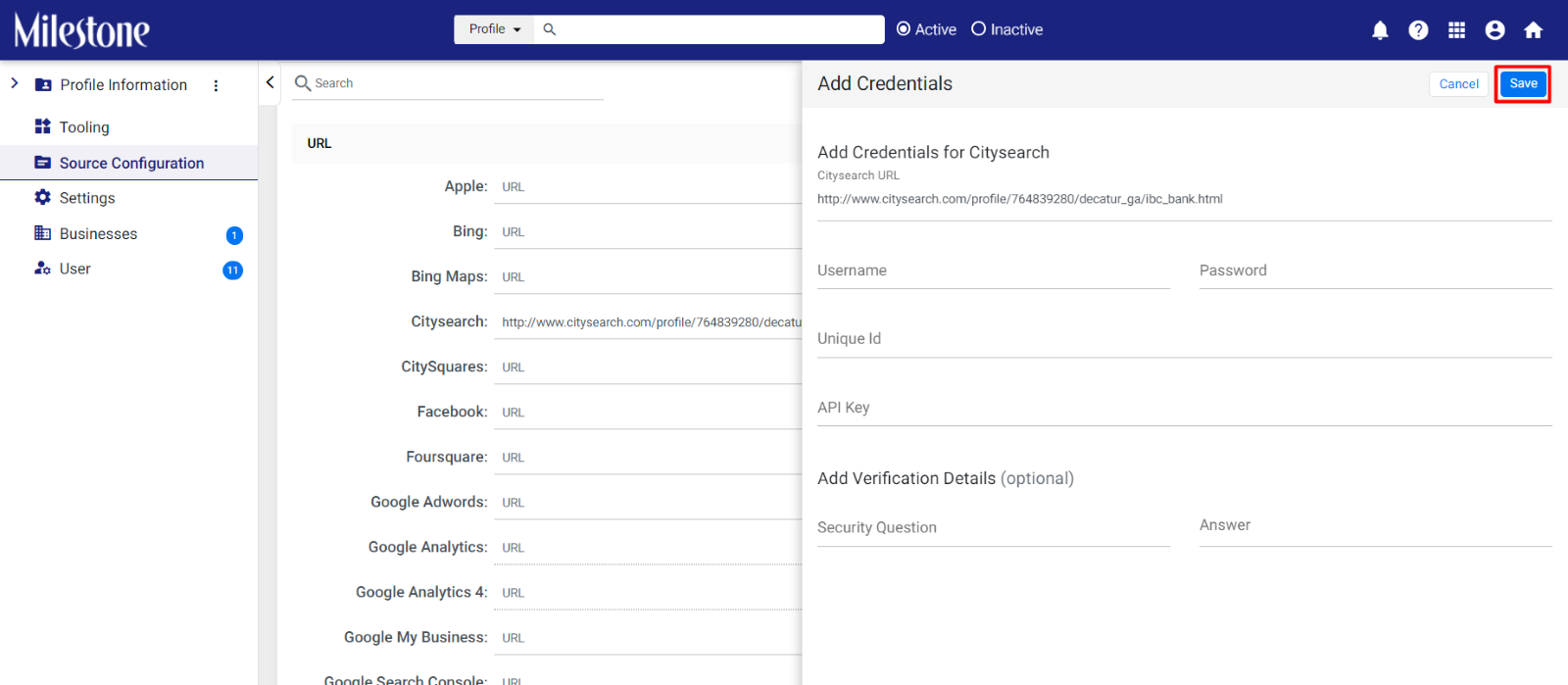This screenshot has height=685, width=1568.
Task: Click the Security Question field
Action: (994, 528)
